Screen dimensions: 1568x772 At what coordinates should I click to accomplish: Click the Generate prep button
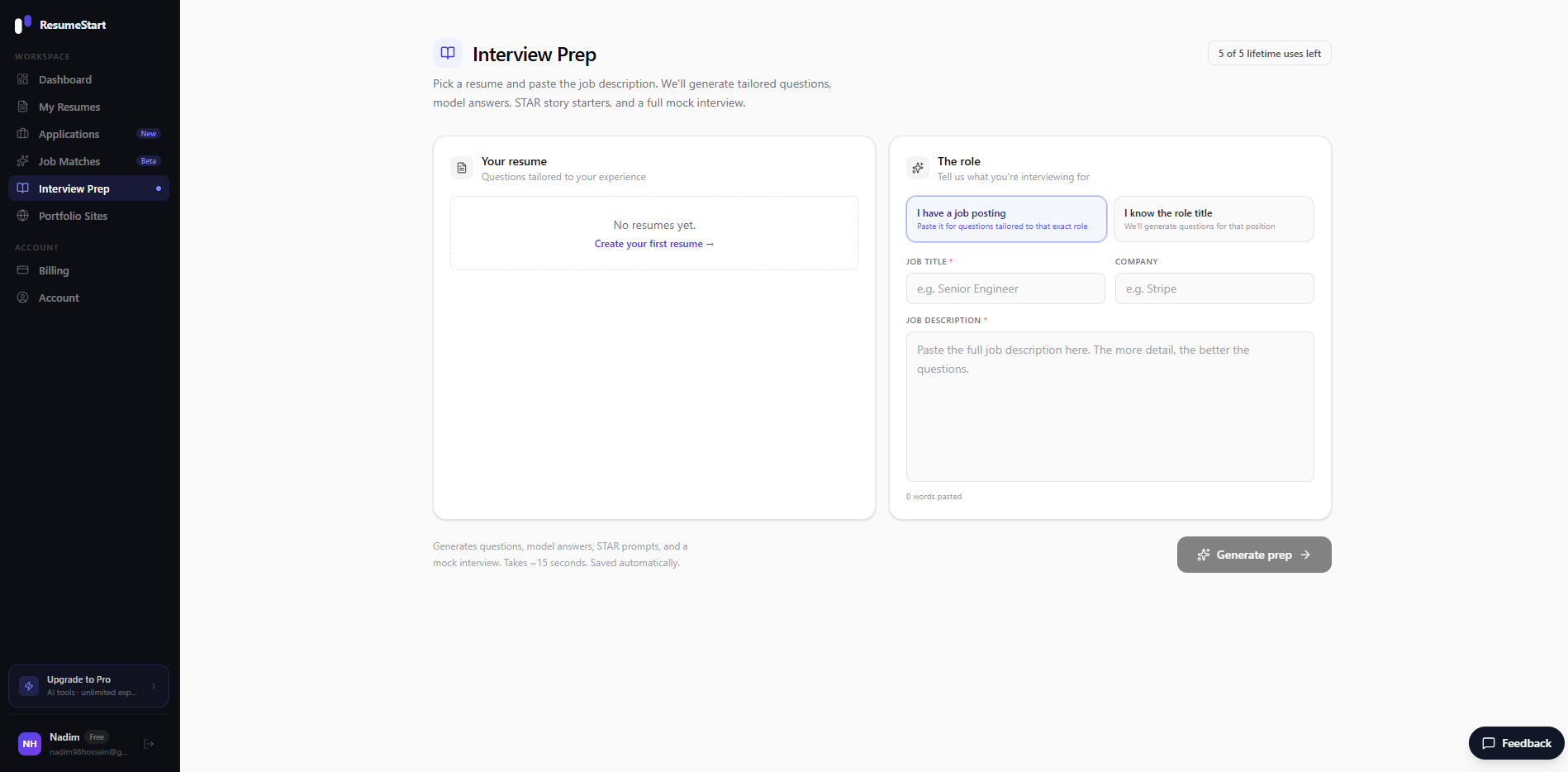[1254, 555]
